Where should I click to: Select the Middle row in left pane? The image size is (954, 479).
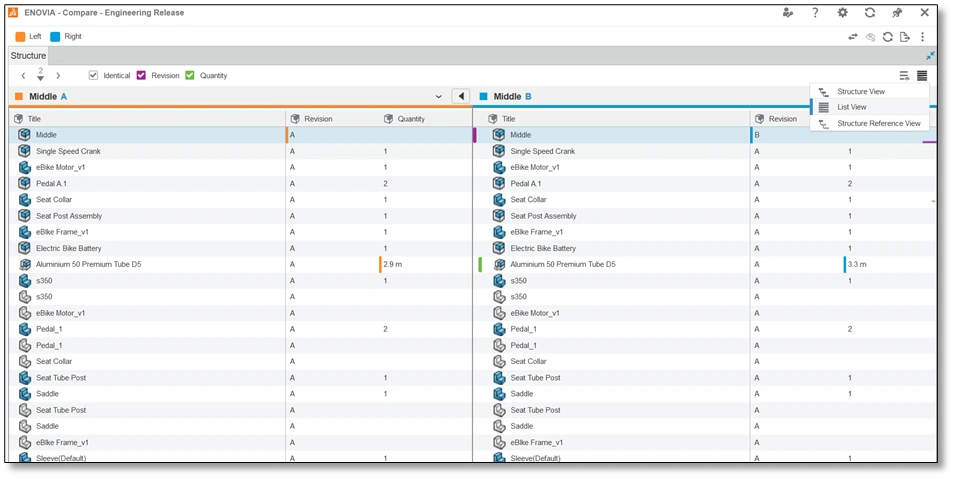point(240,135)
